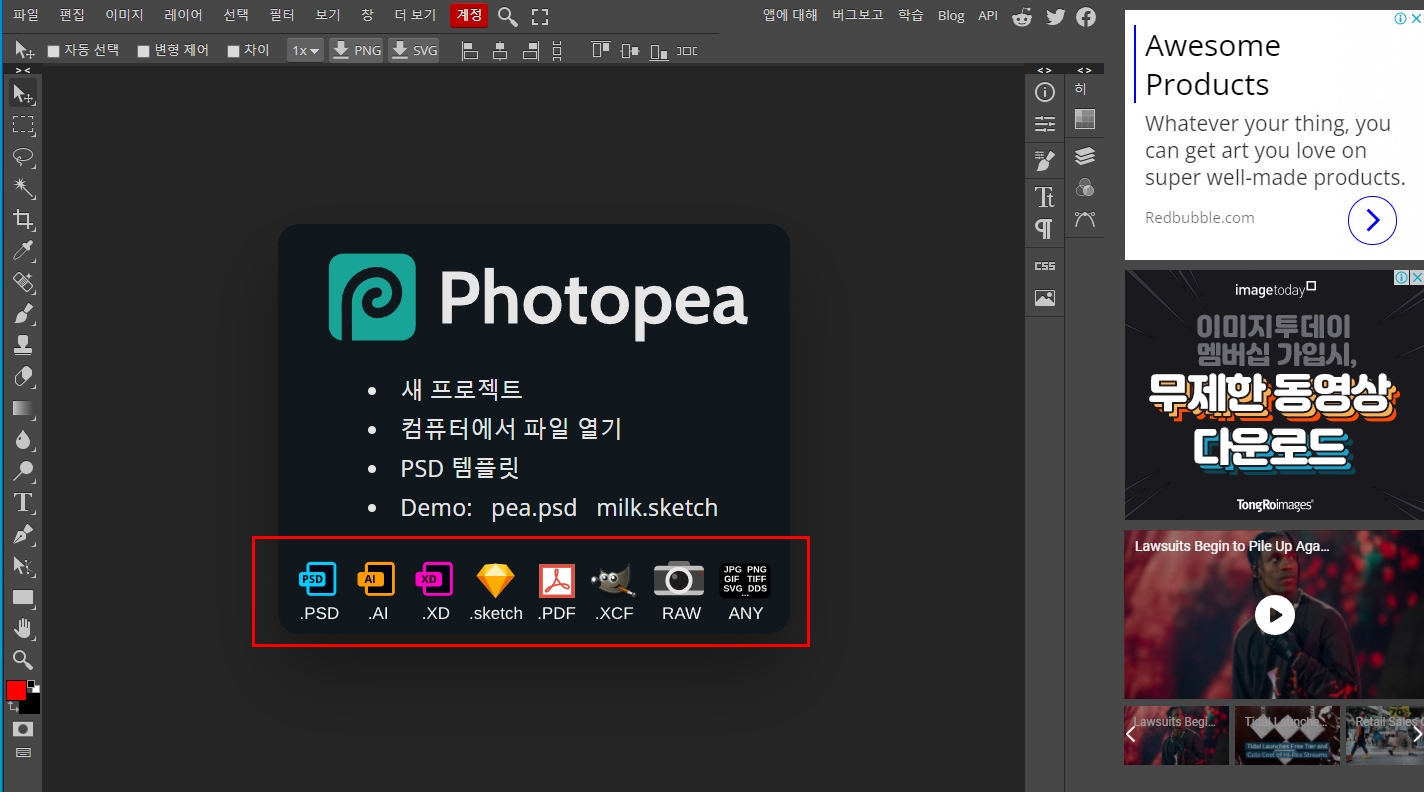
Task: Swap foreground and background colors
Action: [x=13, y=706]
